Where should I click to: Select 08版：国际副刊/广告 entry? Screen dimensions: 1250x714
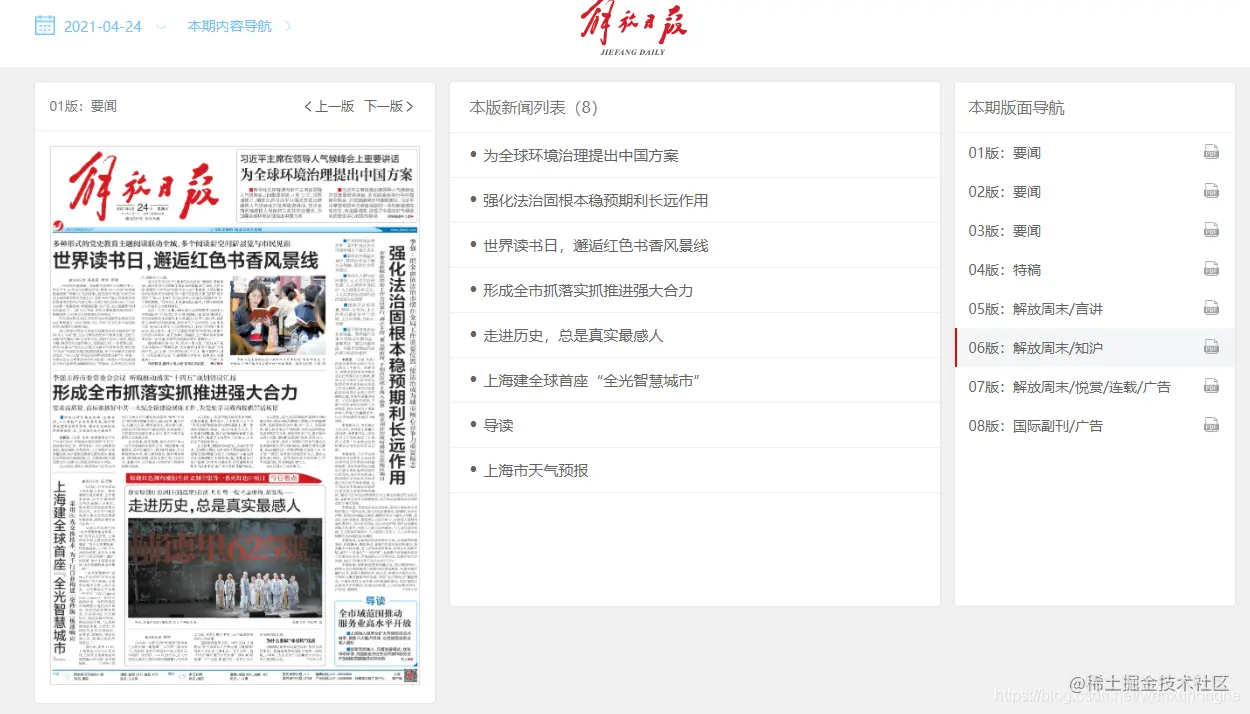[x=1036, y=426]
